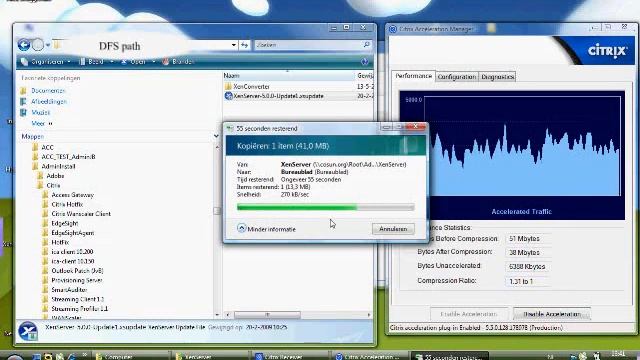Click the horizontal scrollbar under the file list

point(267,315)
